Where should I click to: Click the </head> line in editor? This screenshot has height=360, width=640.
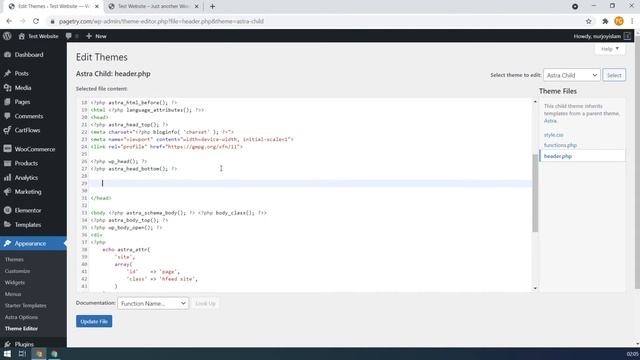tap(101, 198)
